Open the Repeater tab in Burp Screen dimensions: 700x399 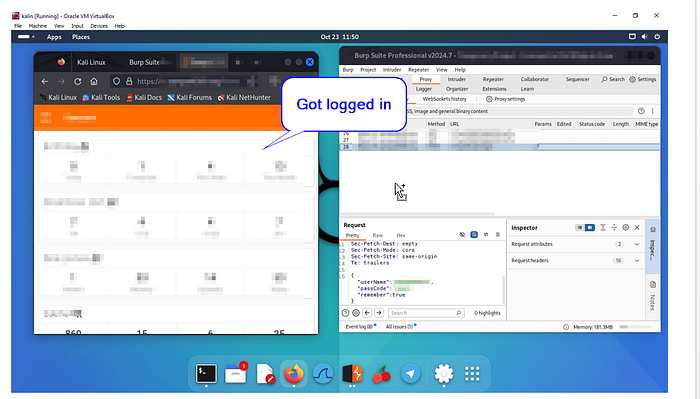[493, 79]
